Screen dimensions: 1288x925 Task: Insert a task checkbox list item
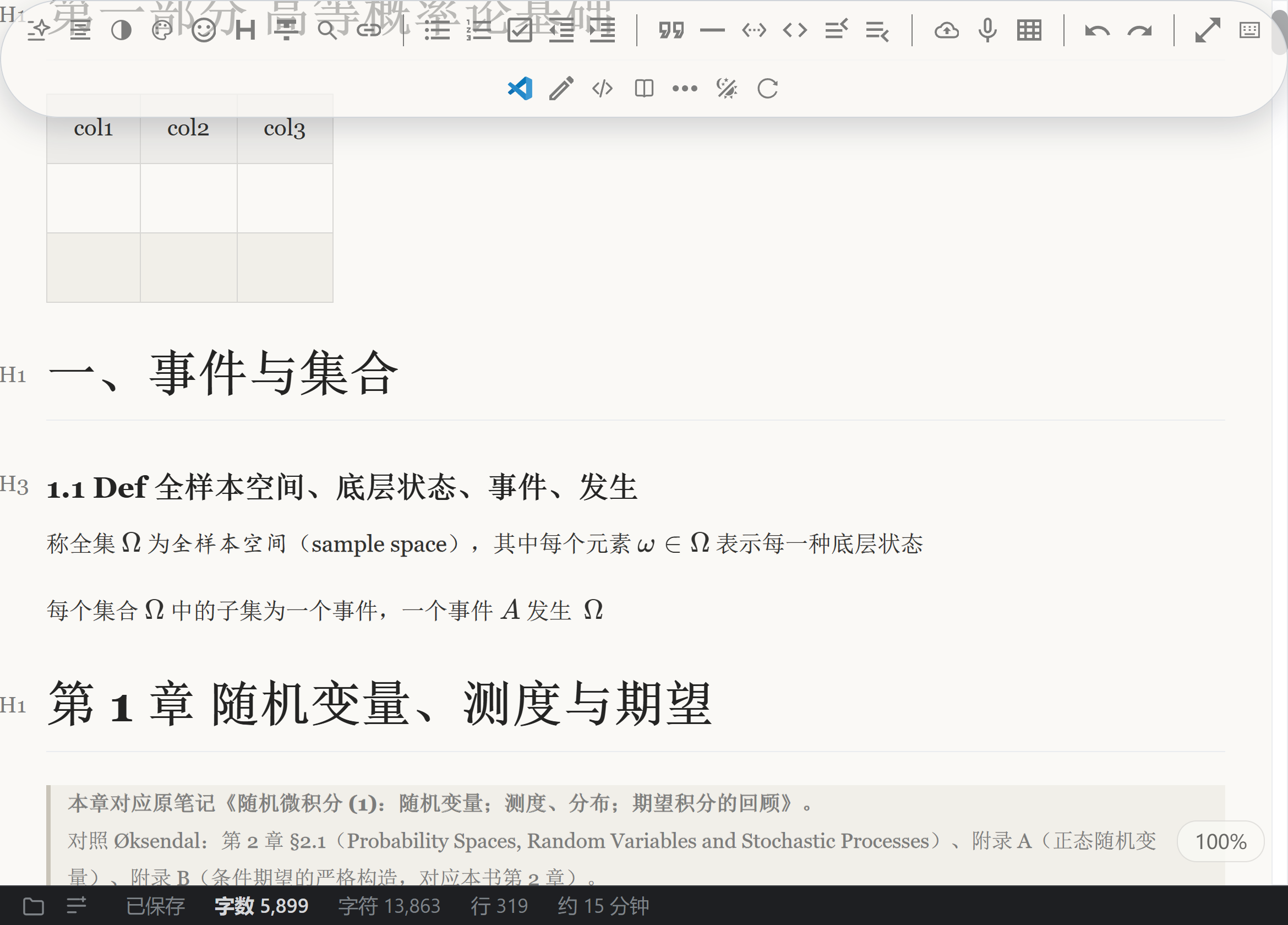click(x=520, y=30)
